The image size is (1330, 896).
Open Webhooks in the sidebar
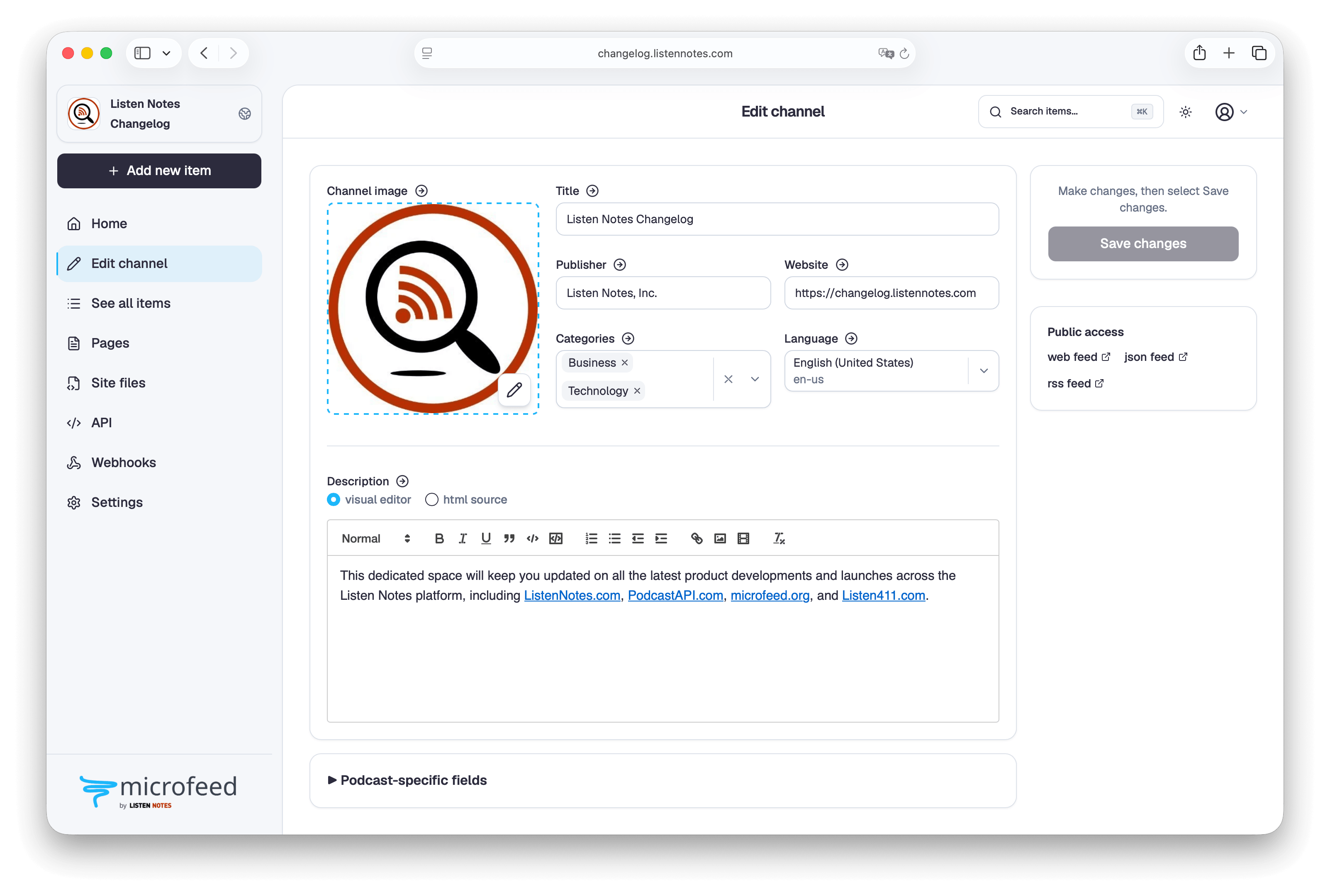point(159,462)
